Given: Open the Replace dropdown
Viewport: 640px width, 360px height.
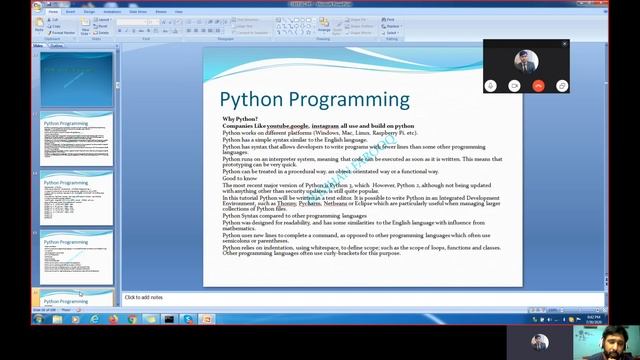Looking at the screenshot, I should (x=391, y=26).
